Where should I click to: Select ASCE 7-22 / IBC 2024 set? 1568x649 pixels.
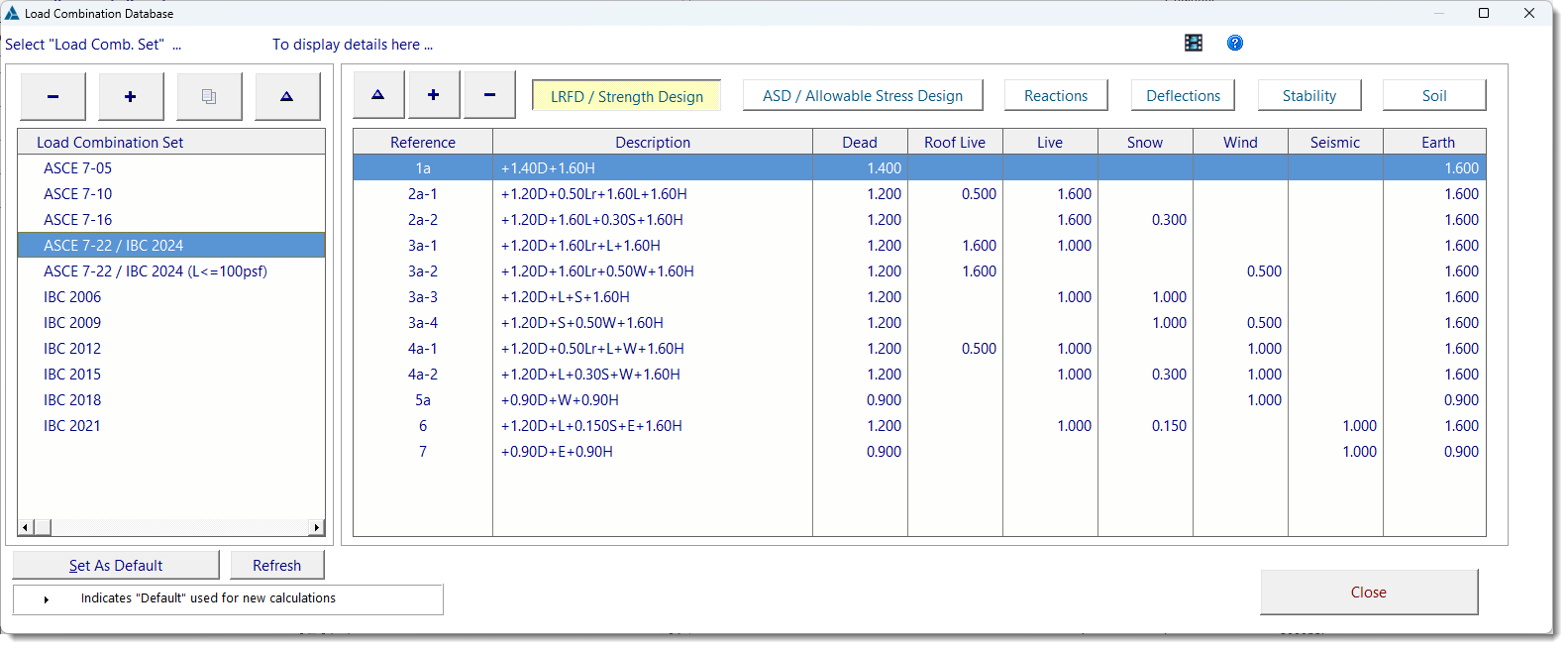(x=171, y=246)
